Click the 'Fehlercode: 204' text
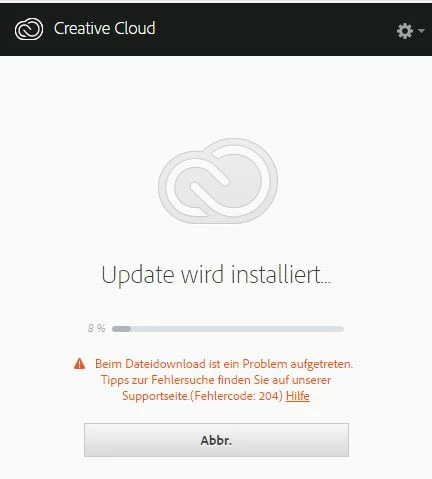 click(x=236, y=396)
